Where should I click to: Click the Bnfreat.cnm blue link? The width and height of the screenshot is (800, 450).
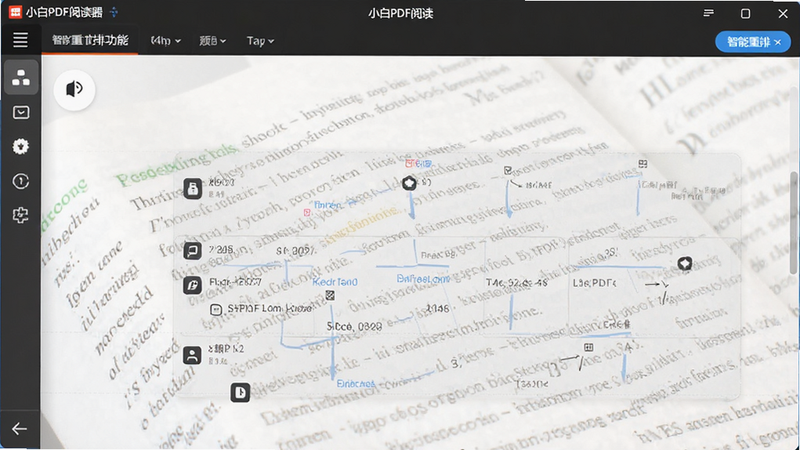pos(423,279)
